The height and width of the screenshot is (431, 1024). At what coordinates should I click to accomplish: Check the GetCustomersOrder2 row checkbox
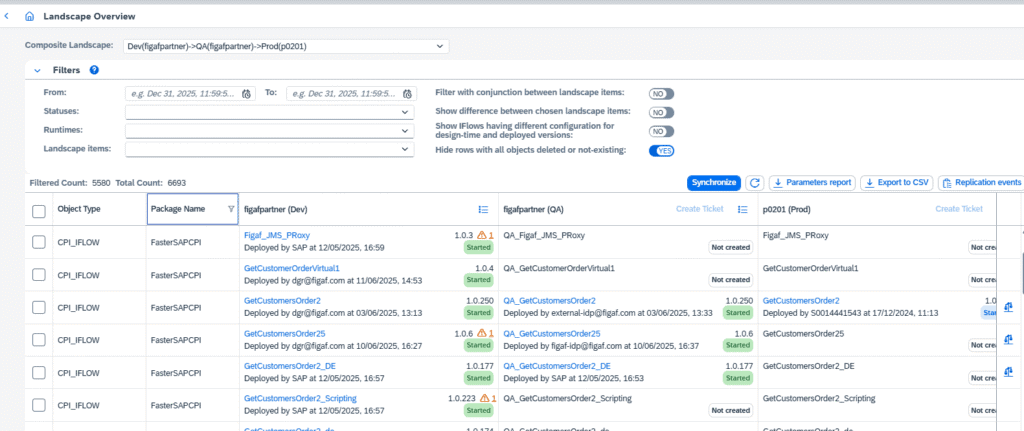click(39, 307)
